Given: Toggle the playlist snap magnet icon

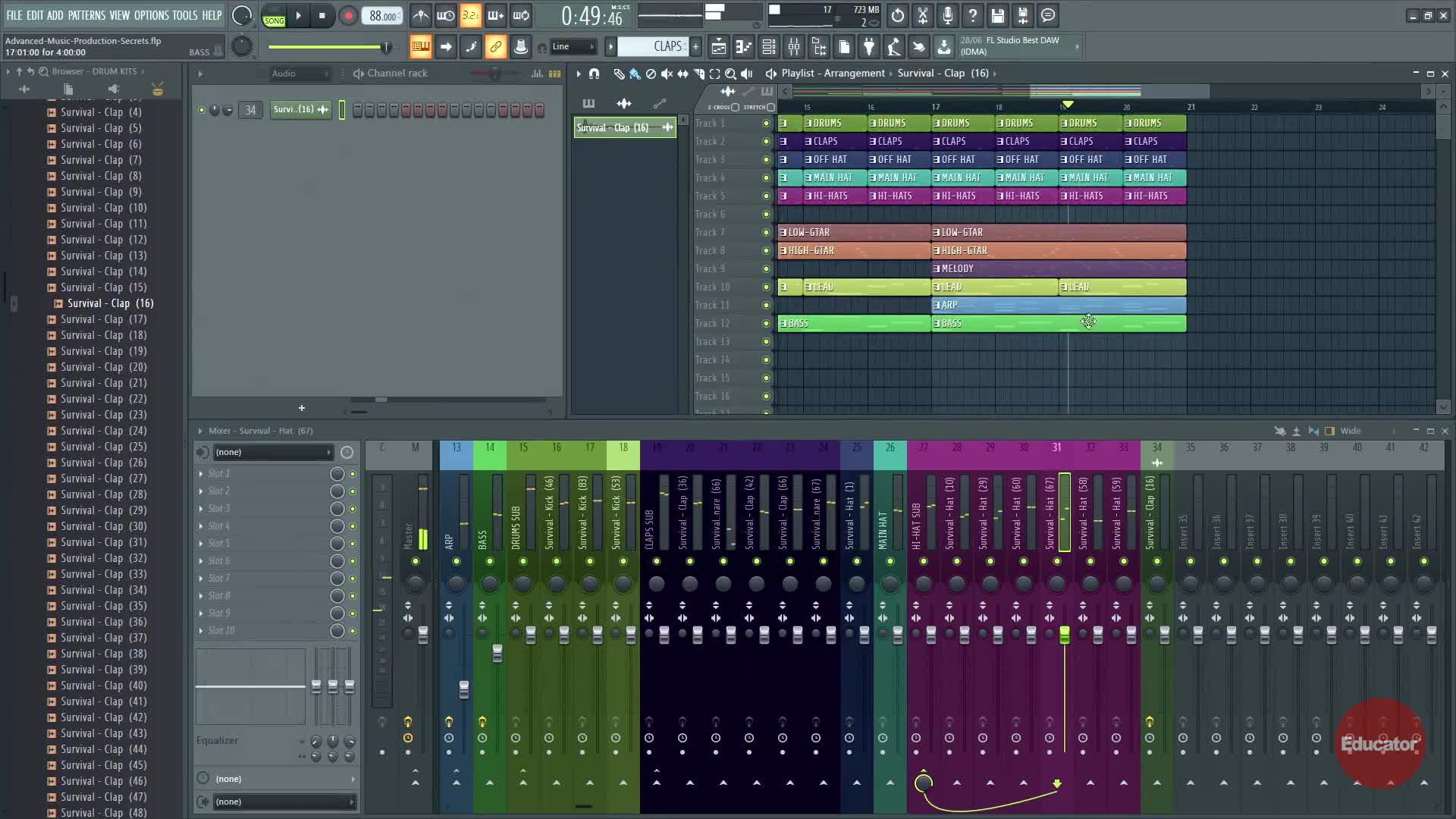Looking at the screenshot, I should [x=594, y=74].
